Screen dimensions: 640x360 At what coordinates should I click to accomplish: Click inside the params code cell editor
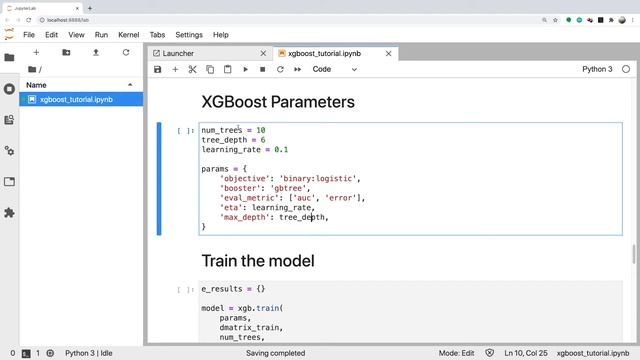coord(411,179)
